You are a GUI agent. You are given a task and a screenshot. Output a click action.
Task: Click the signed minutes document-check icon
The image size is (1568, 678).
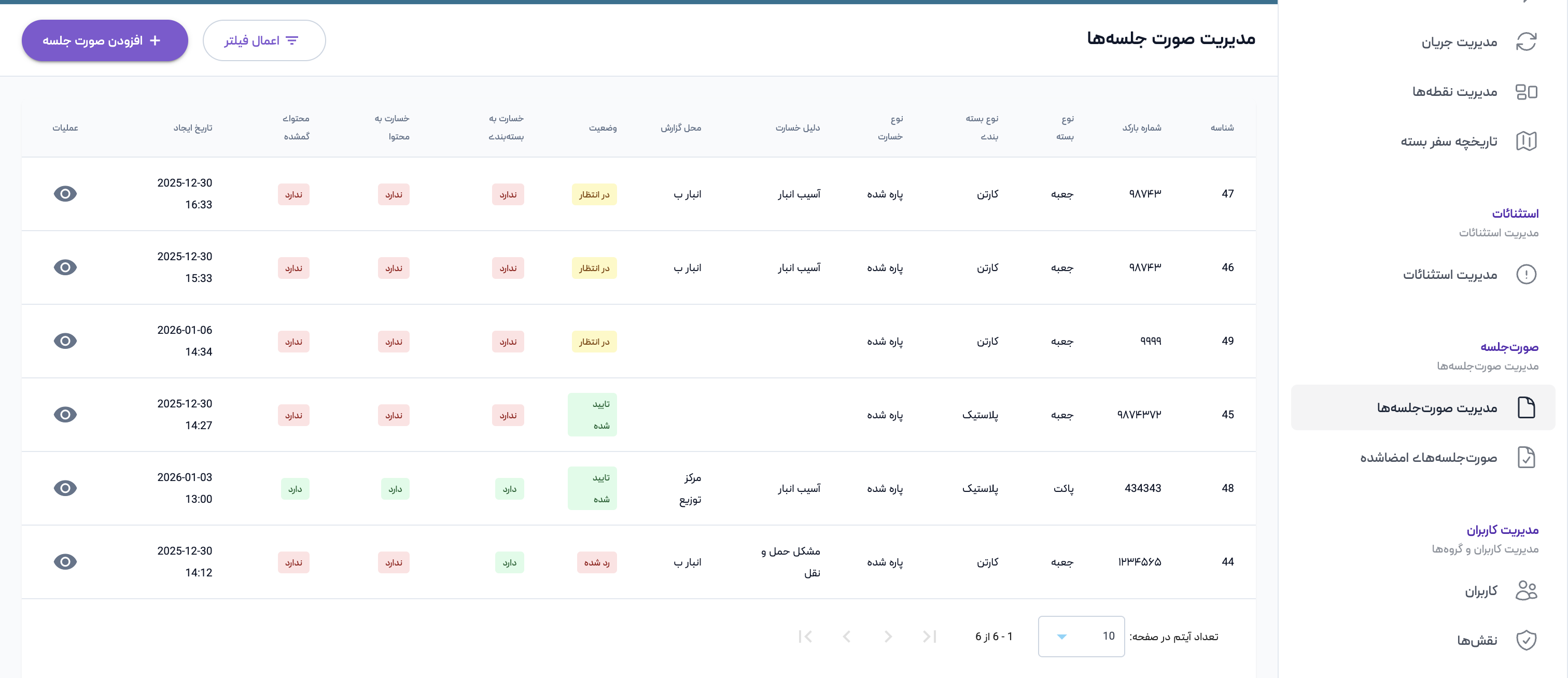1525,458
